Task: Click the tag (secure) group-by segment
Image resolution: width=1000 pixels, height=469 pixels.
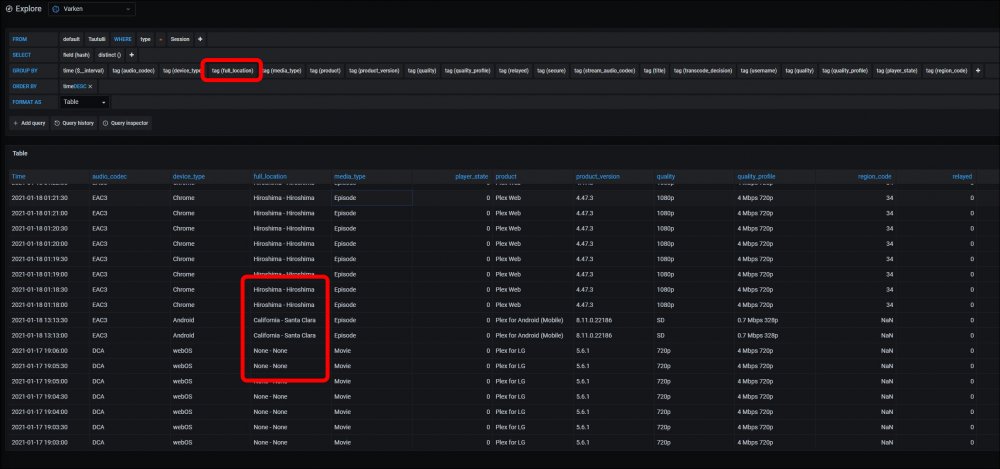Action: tap(552, 71)
